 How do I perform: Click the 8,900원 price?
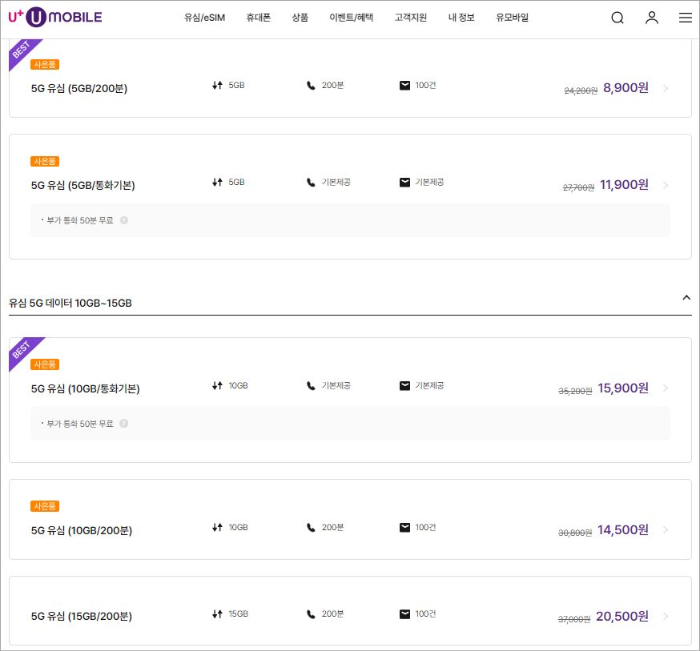626,88
